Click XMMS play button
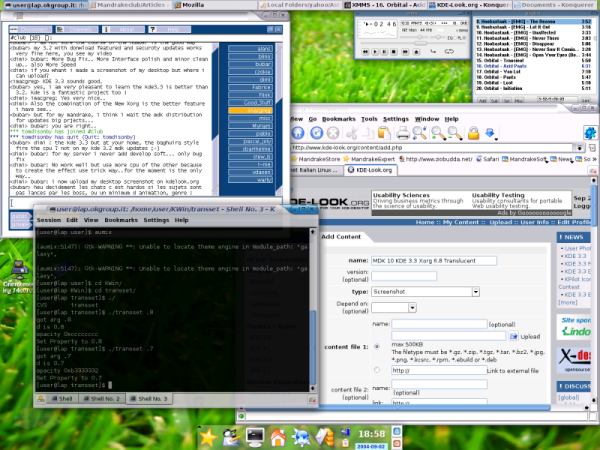The image size is (600, 450). 375,52
